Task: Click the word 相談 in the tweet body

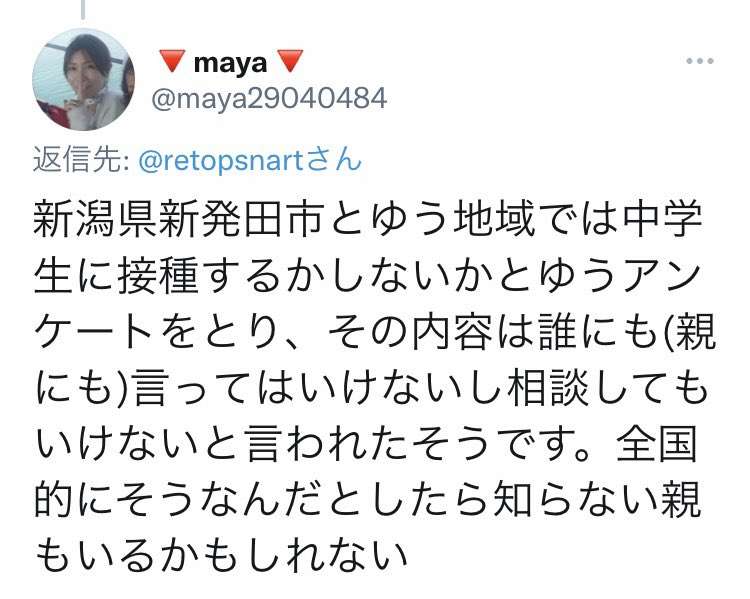Action: click(x=548, y=388)
